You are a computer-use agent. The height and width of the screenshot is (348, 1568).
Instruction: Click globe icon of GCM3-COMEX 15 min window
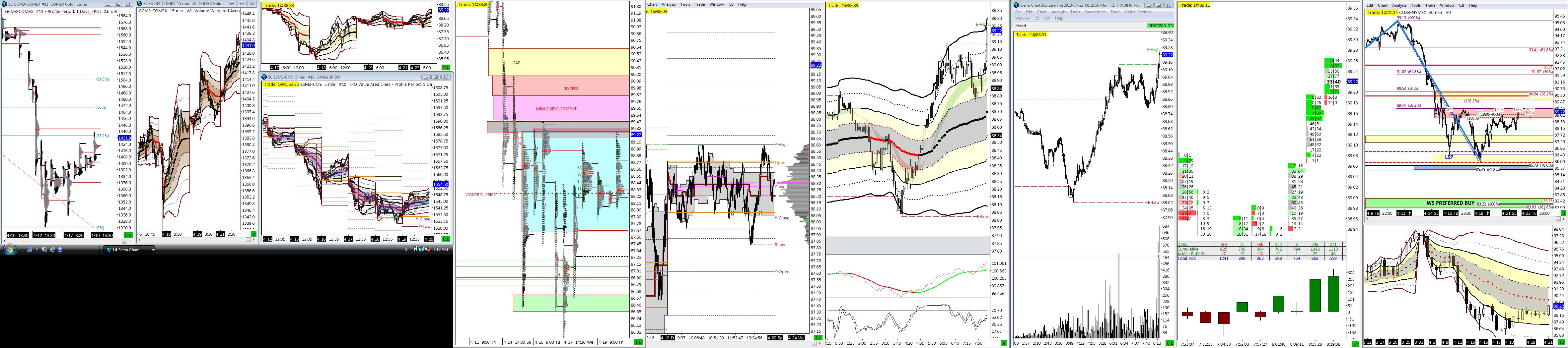[139, 4]
